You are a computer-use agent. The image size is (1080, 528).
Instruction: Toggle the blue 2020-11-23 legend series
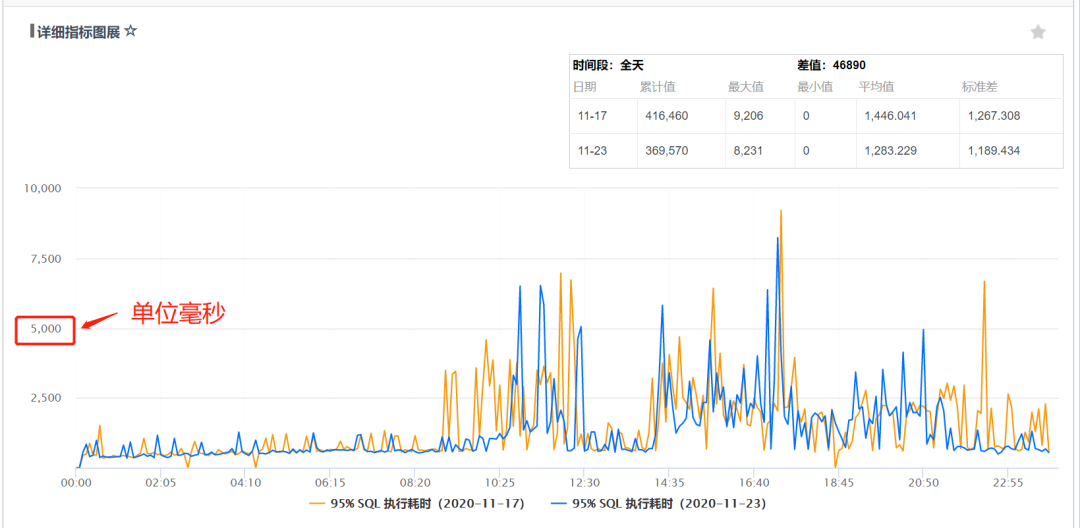[659, 504]
